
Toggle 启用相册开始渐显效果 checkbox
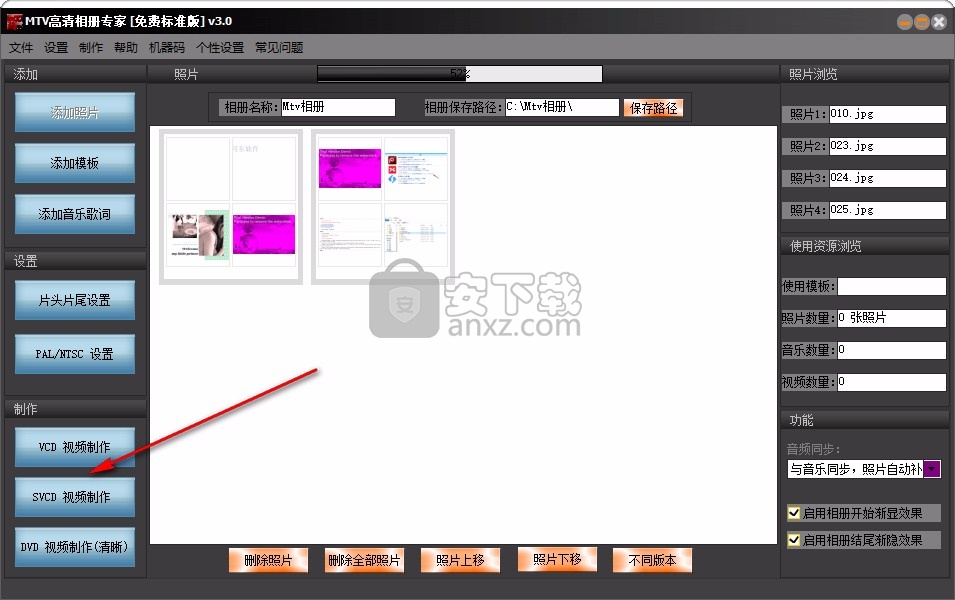pos(794,513)
